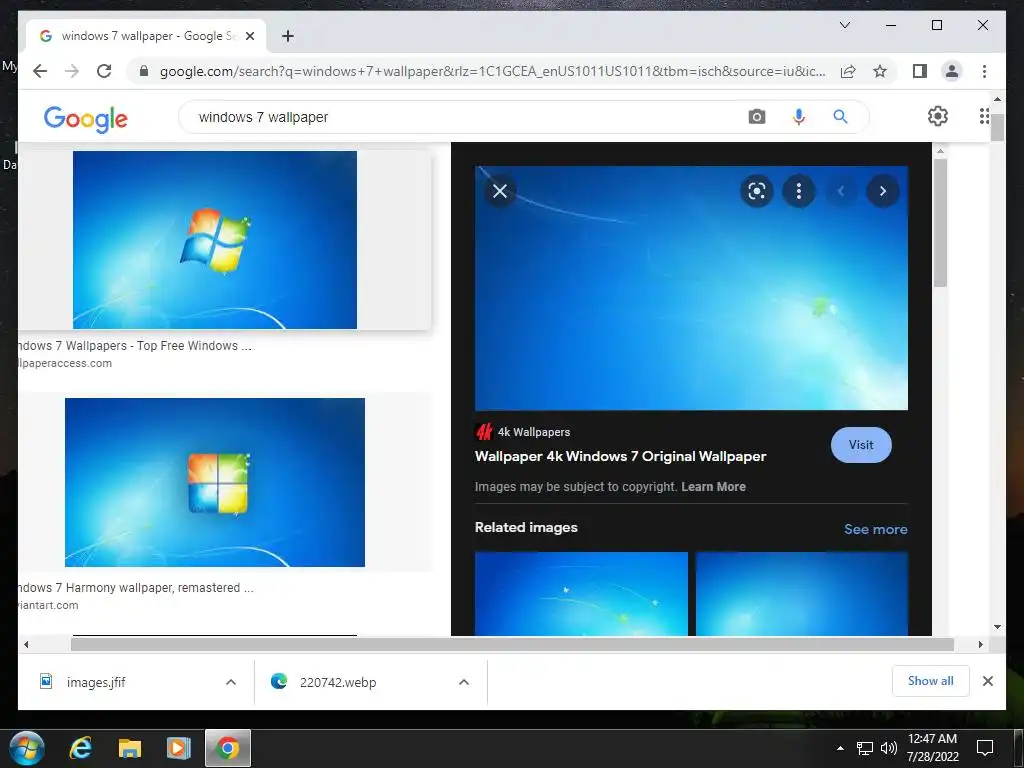The image size is (1024, 768).
Task: Click Harmony wallpaper, remastered caption
Action: point(136,587)
